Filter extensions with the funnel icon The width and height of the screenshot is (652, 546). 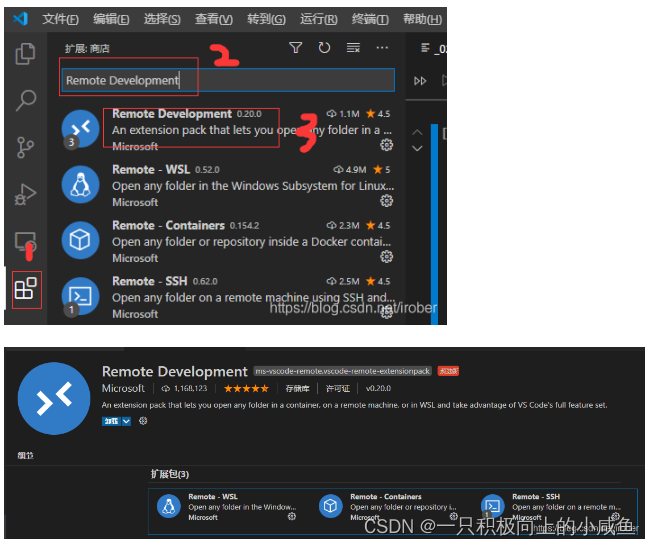click(x=295, y=48)
